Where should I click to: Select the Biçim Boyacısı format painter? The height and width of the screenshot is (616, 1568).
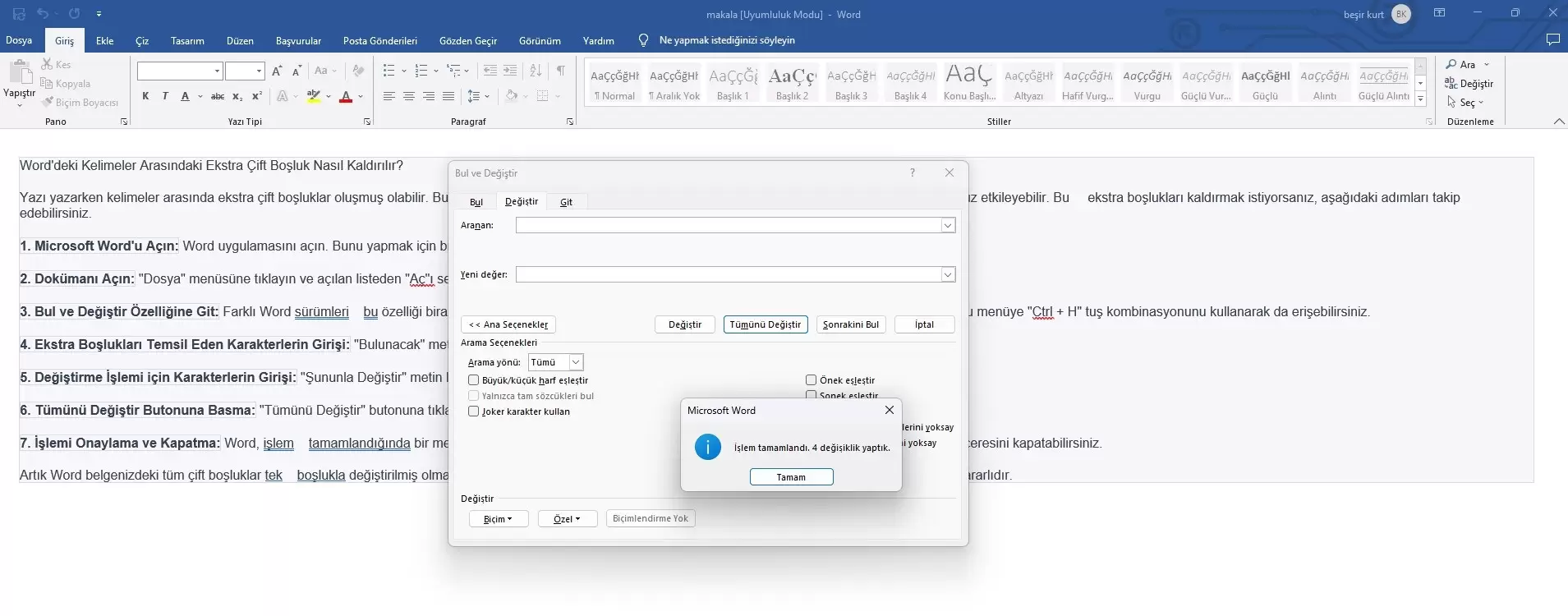[x=80, y=103]
